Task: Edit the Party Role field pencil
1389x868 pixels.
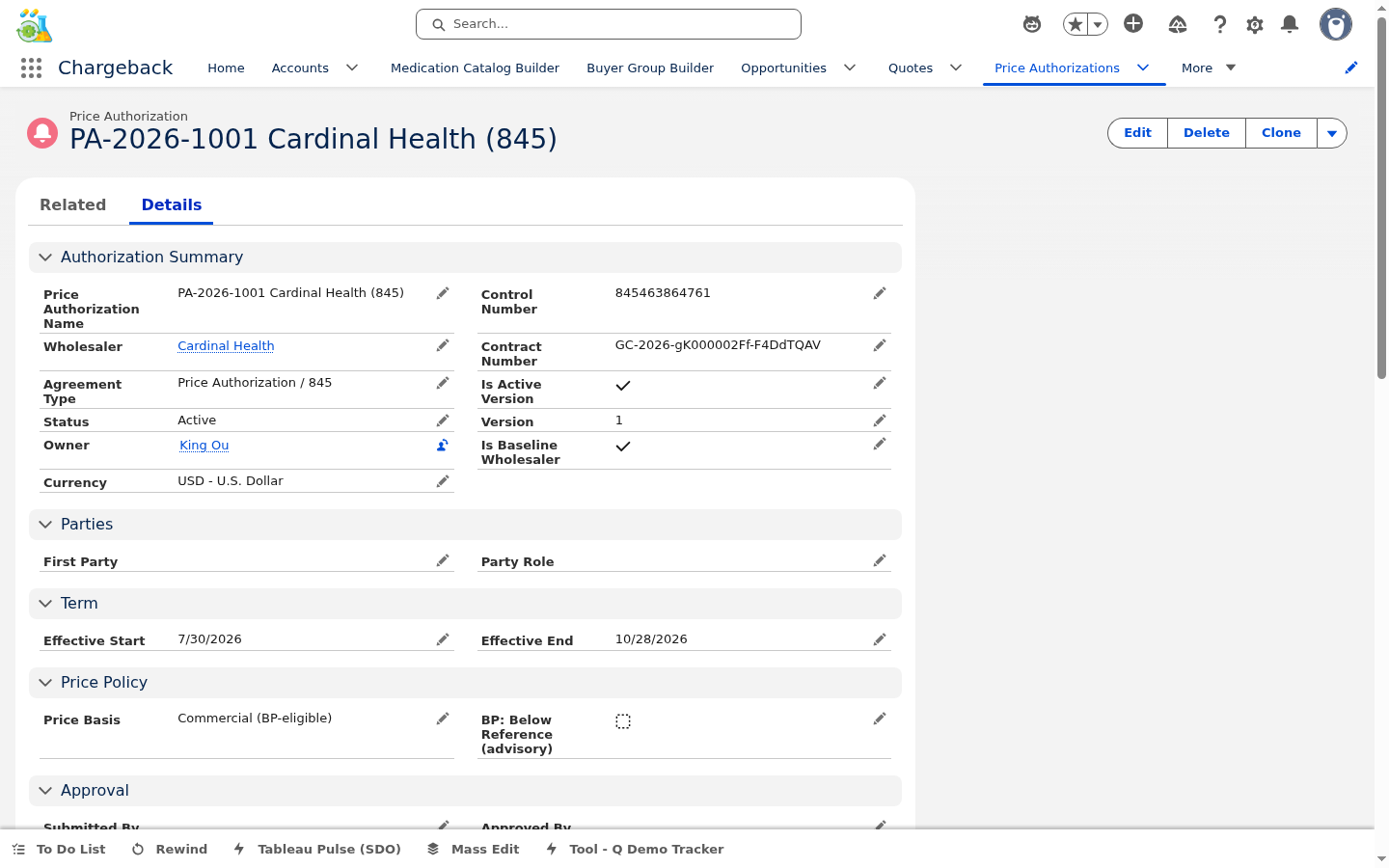Action: click(x=880, y=560)
